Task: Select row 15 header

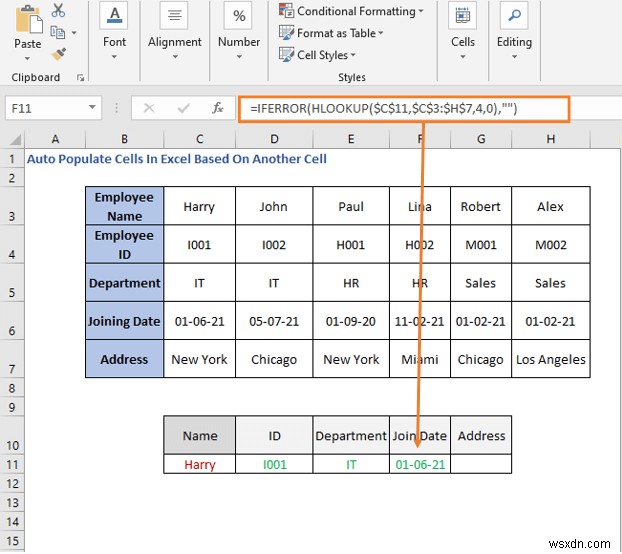Action: click(12, 541)
